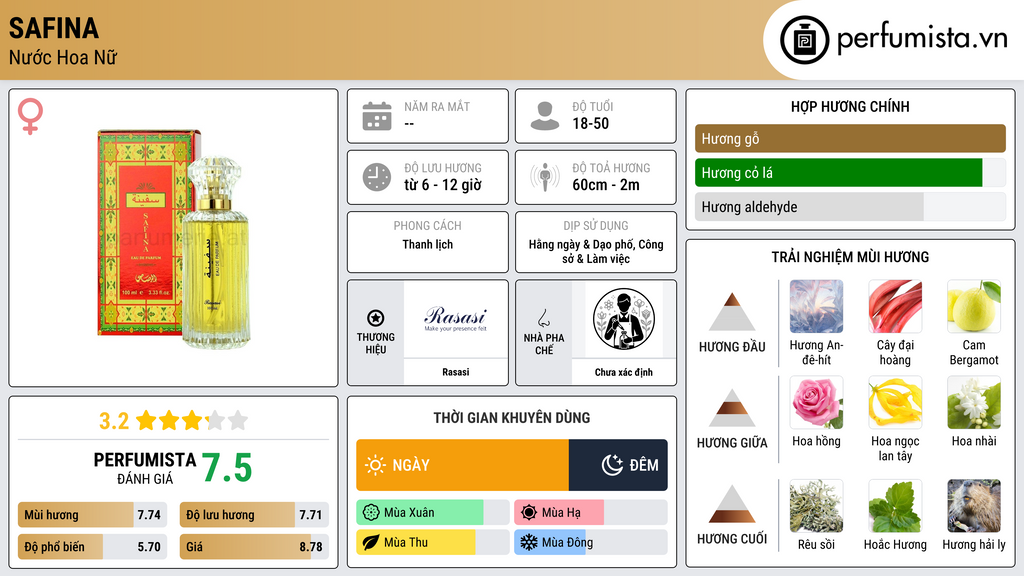Click the Hương gỗ accord bar
This screenshot has width=1024, height=576.
coord(850,138)
